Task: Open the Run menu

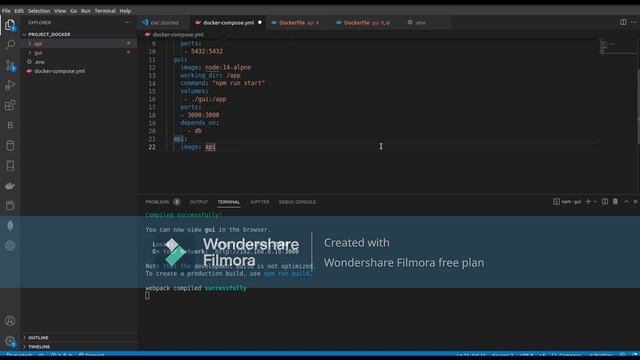Action: pos(86,11)
